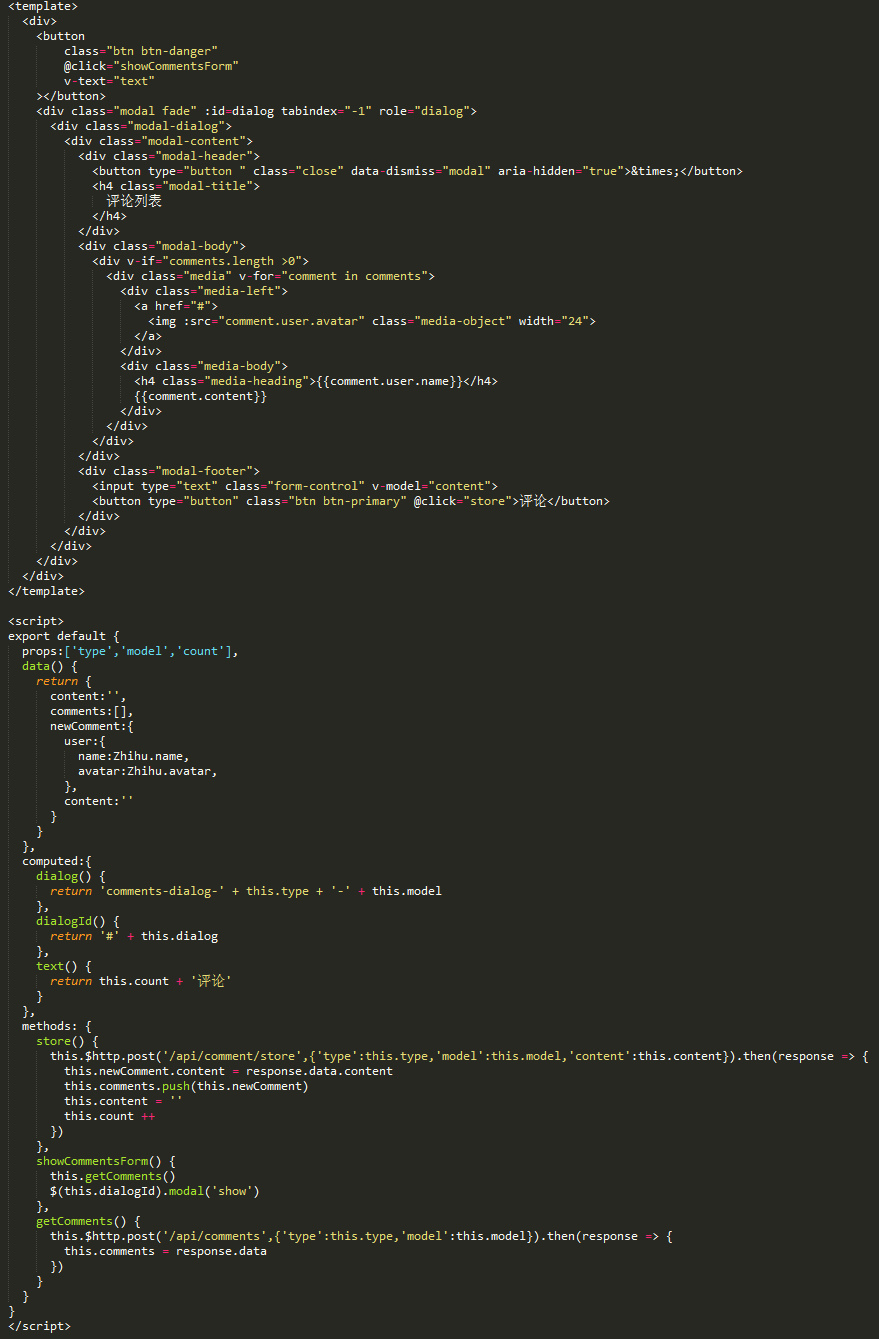Click the props:['type','model','count'] line
The width and height of the screenshot is (879, 1339).
(x=130, y=651)
